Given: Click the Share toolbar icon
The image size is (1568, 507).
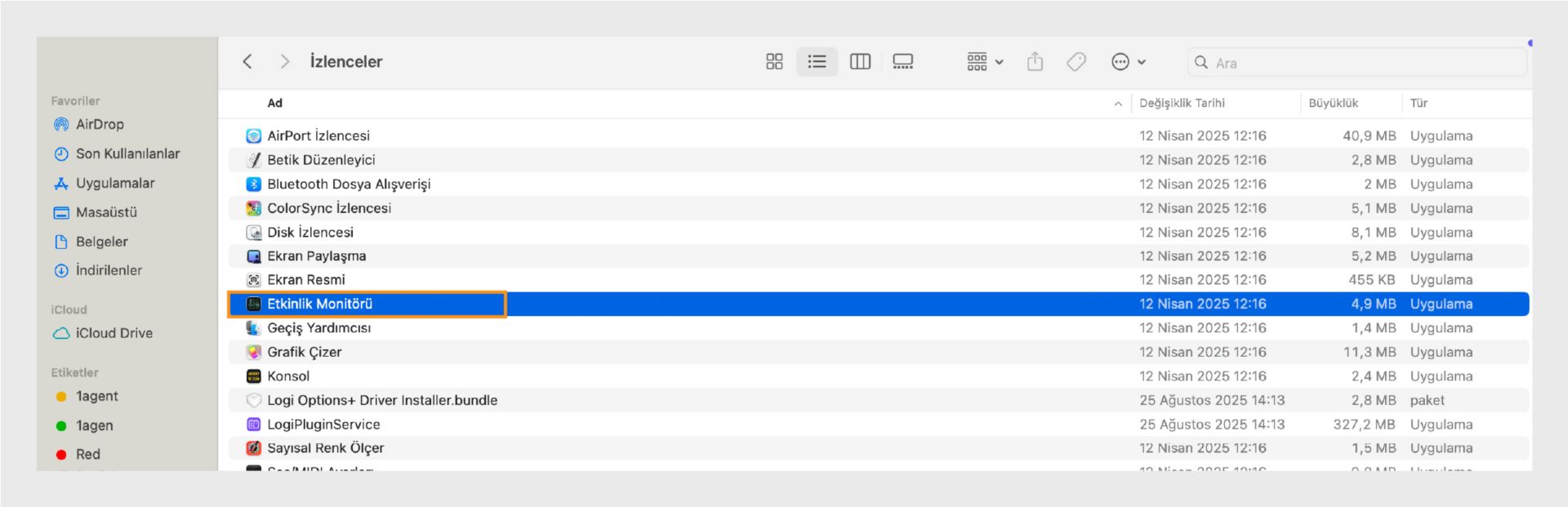Looking at the screenshot, I should pos(1035,62).
